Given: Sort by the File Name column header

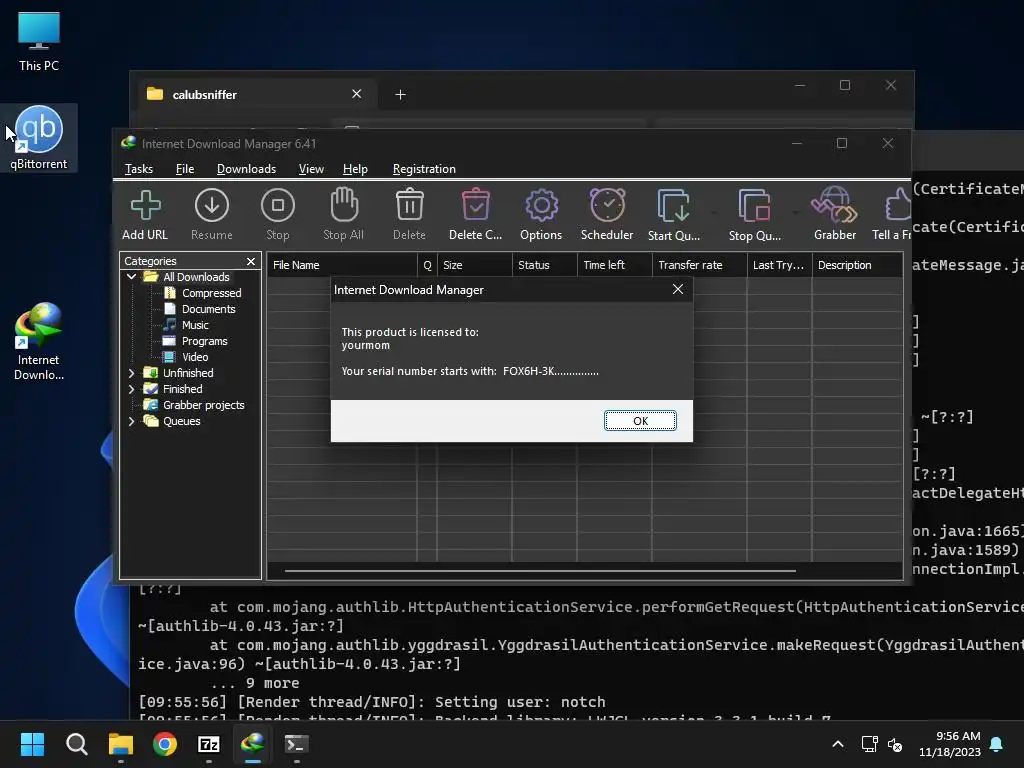Looking at the screenshot, I should click(342, 265).
